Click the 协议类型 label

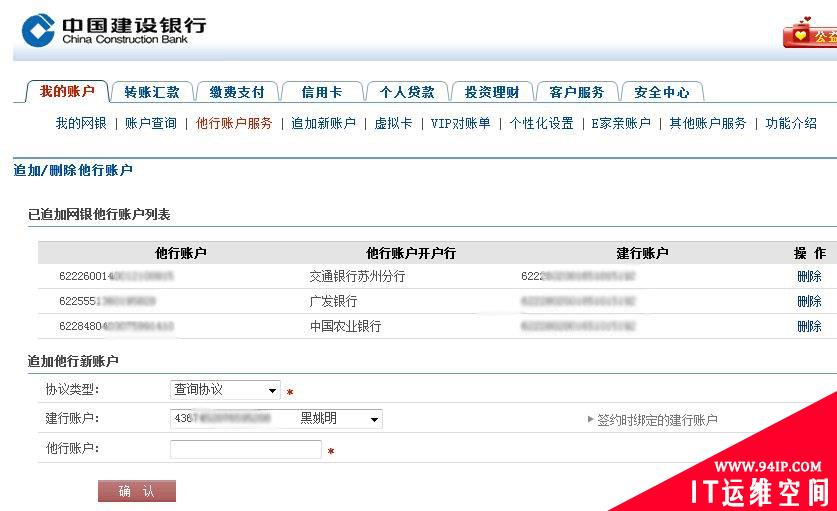pyautogui.click(x=72, y=390)
